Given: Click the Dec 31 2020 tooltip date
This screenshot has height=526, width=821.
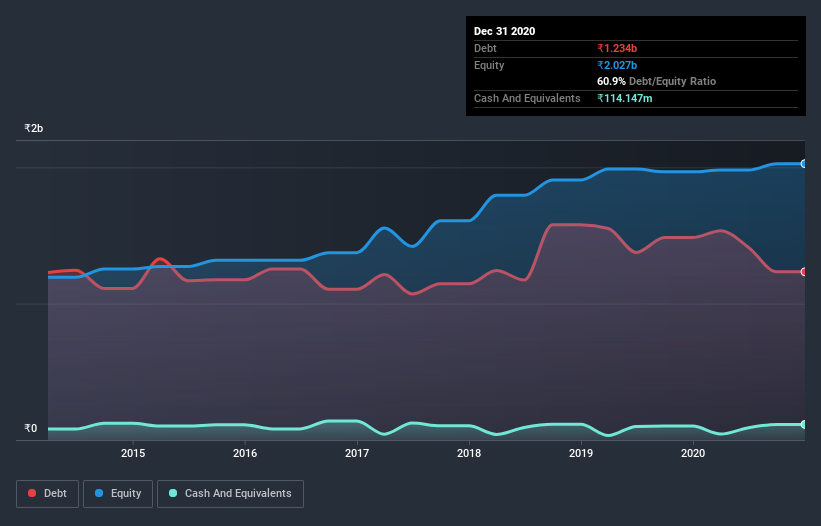Looking at the screenshot, I should (504, 31).
